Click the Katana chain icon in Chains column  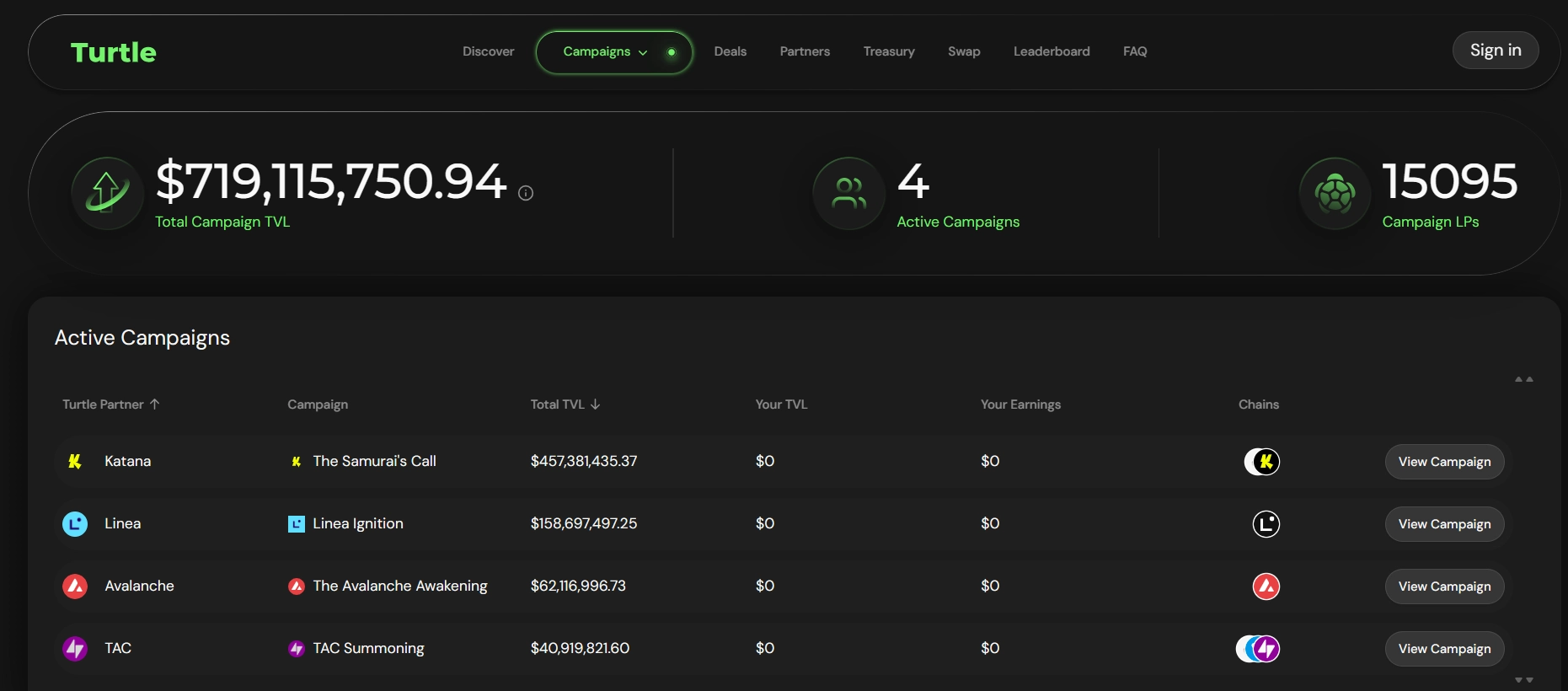[1266, 462]
